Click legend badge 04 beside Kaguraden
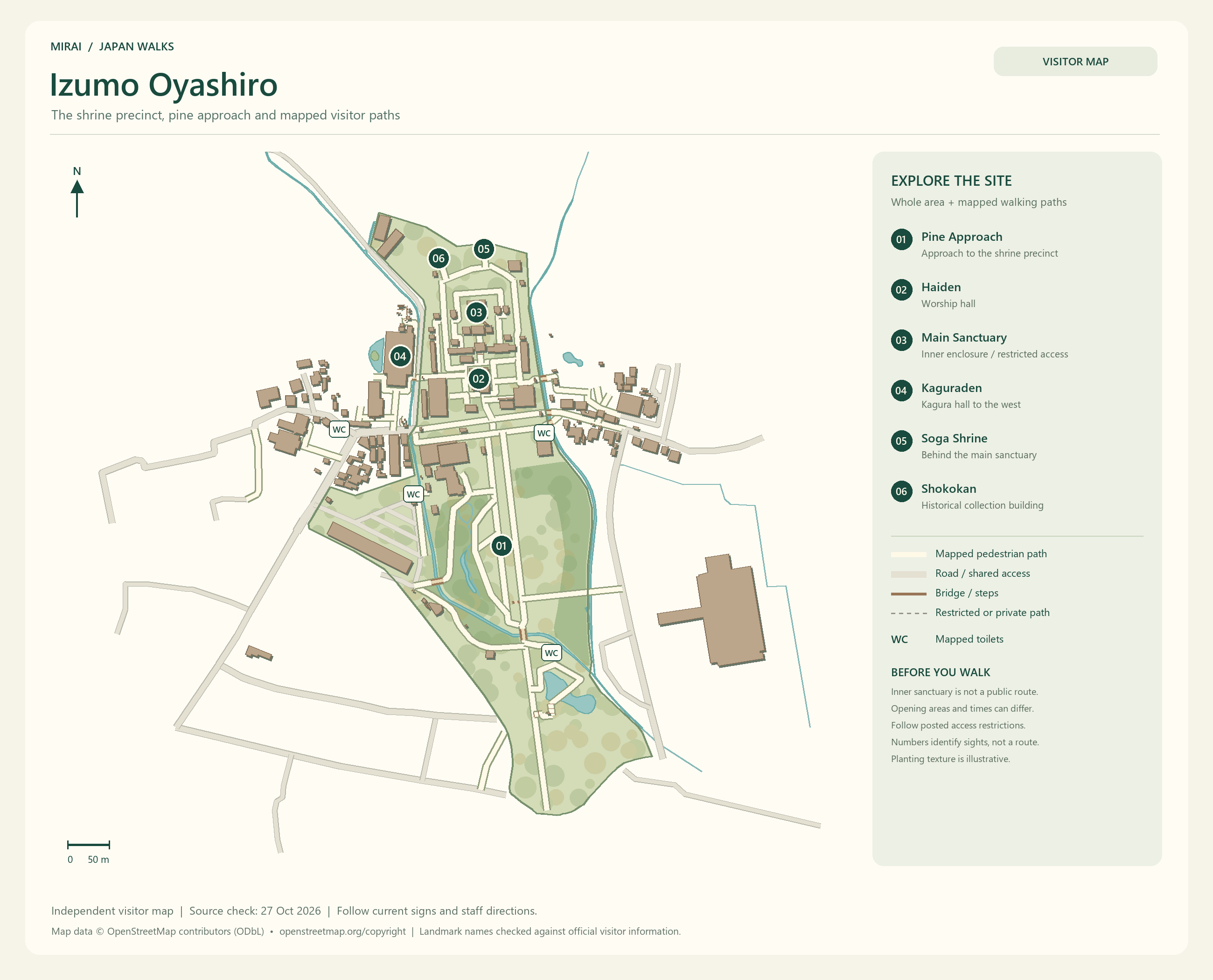1213x980 pixels. (901, 391)
